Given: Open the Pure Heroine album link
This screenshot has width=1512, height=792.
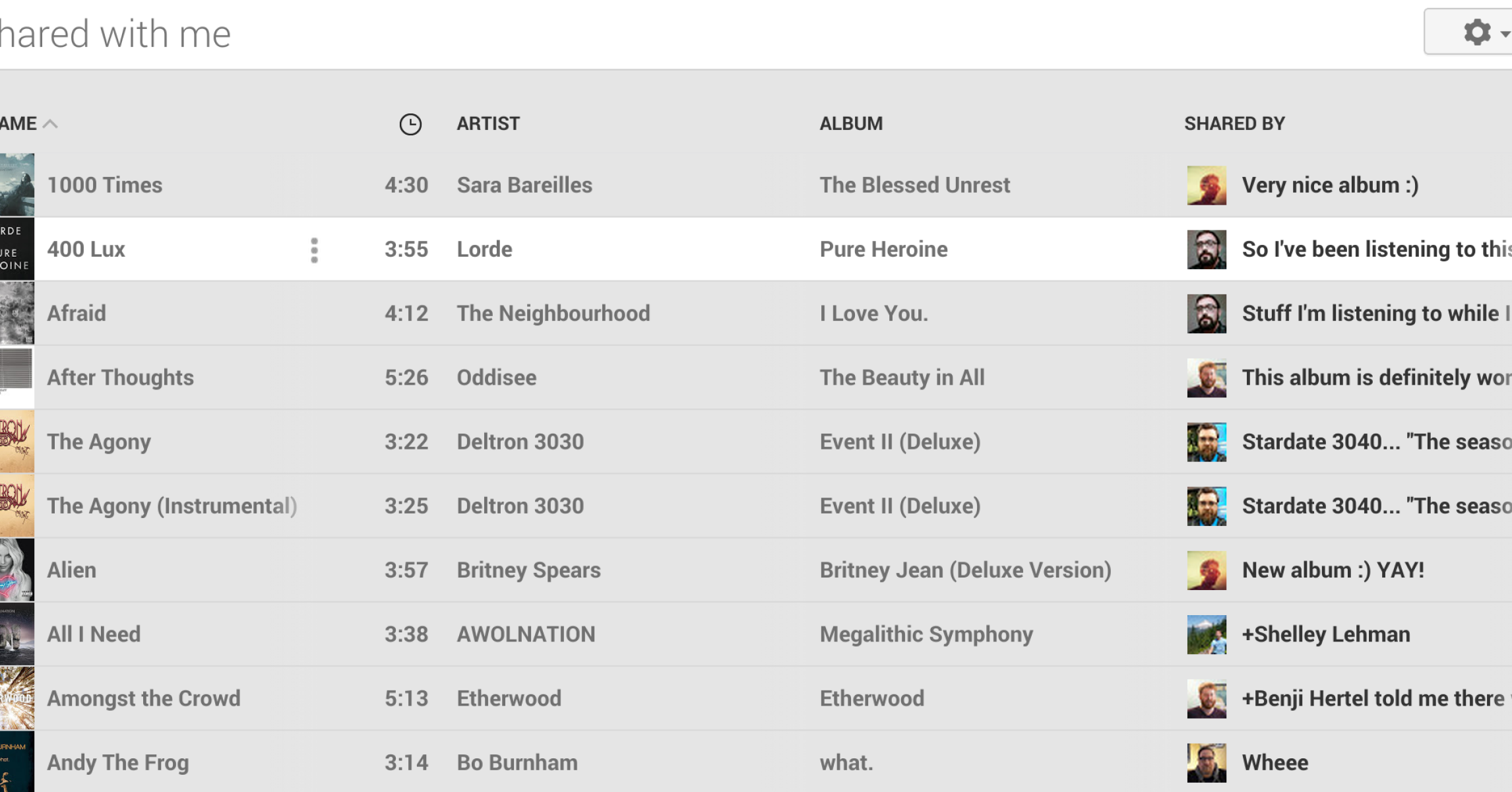Looking at the screenshot, I should [883, 249].
